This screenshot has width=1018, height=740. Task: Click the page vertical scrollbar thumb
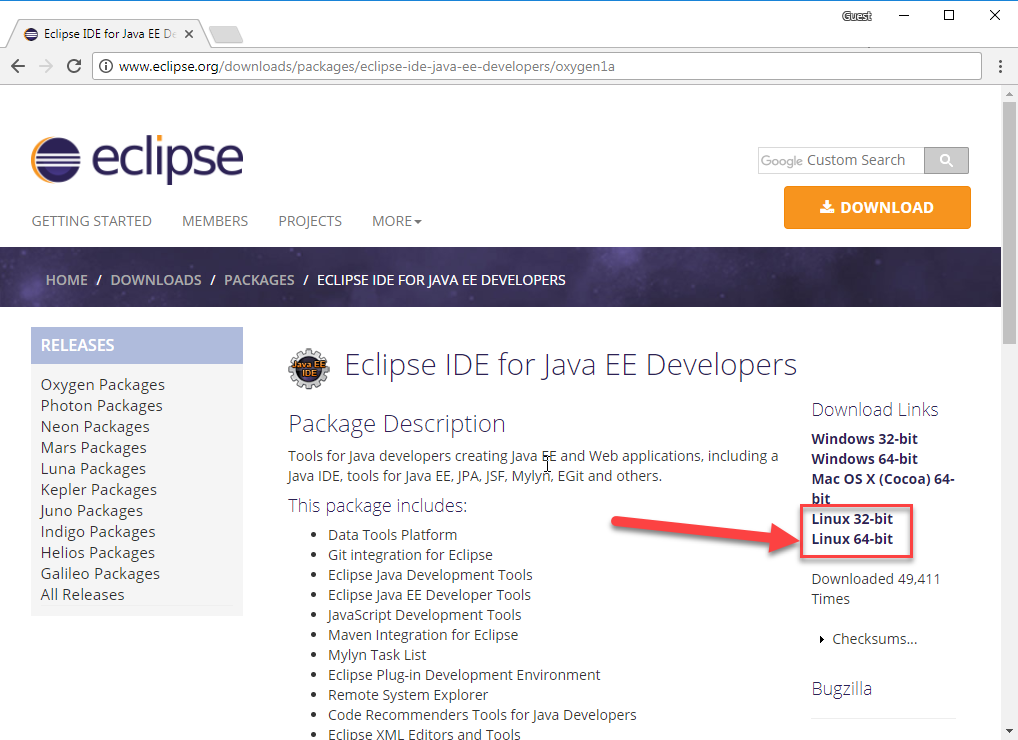click(x=1009, y=210)
